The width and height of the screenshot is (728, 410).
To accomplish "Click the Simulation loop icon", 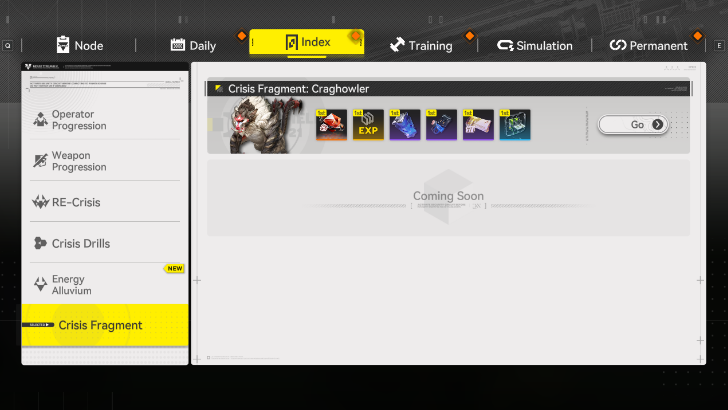I will (505, 46).
